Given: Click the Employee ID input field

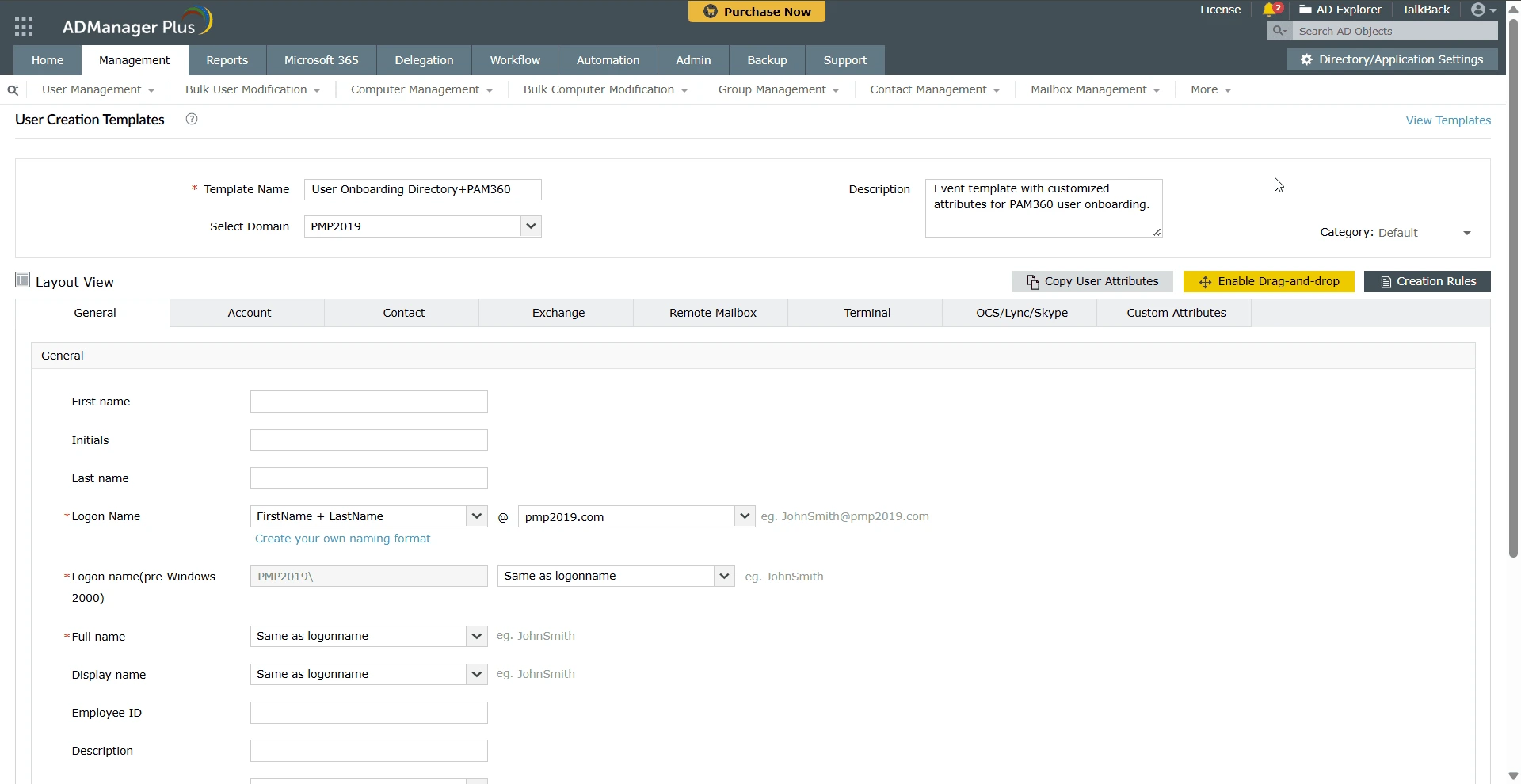Looking at the screenshot, I should (368, 712).
